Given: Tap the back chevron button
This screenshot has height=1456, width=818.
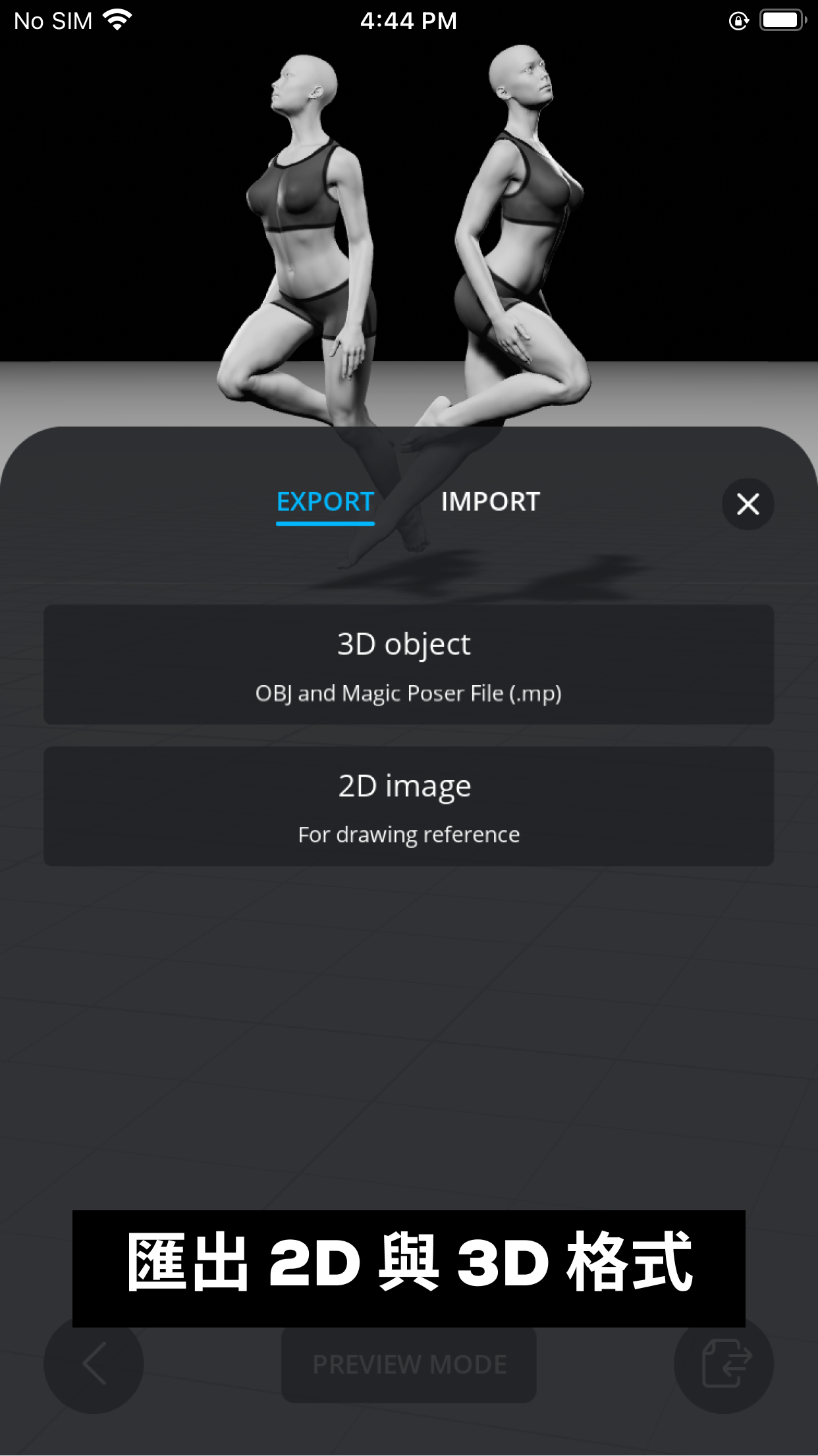Looking at the screenshot, I should 94,1362.
